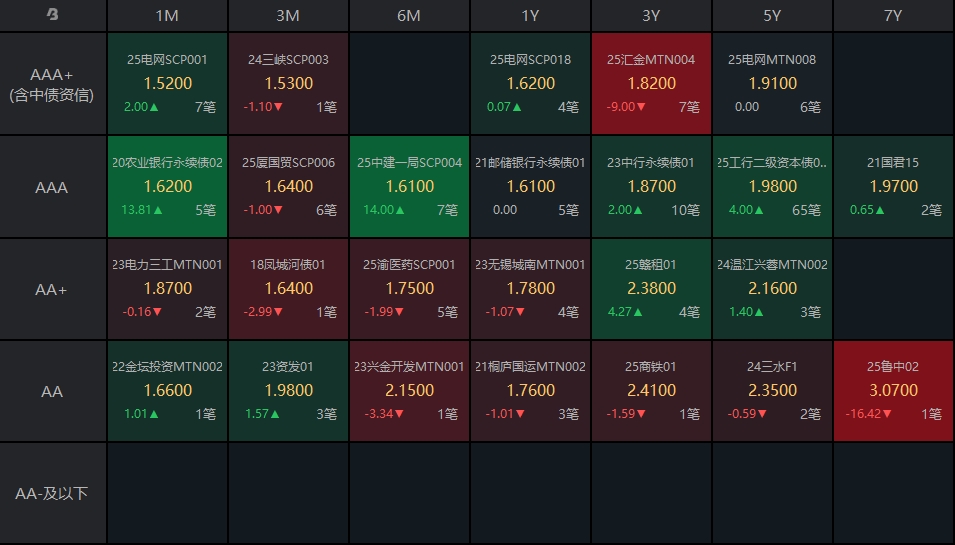Open the 25渝医药SCP001 cell
Viewport: 955px width, 545px height.
(x=409, y=289)
